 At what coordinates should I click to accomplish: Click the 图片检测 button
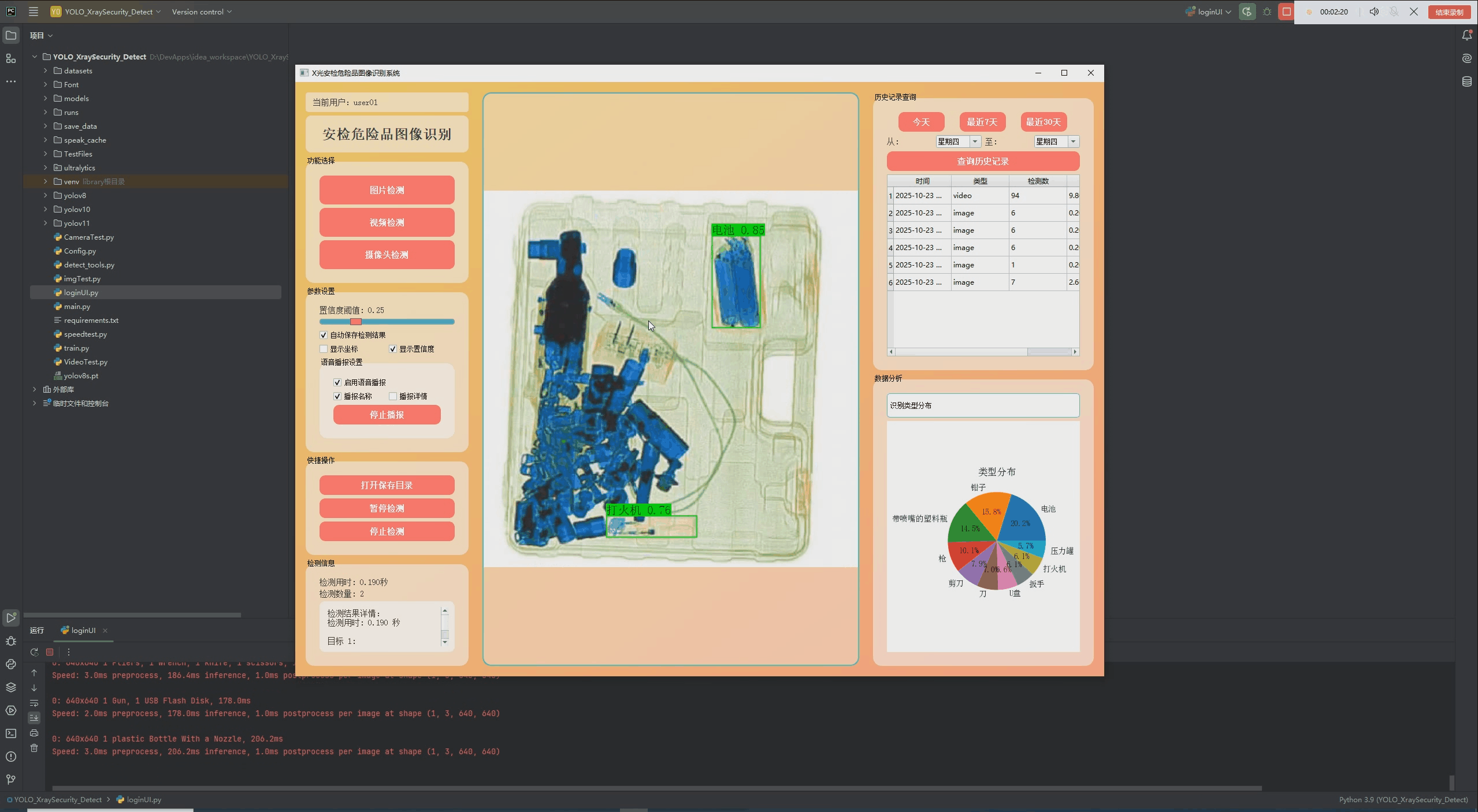pos(387,190)
